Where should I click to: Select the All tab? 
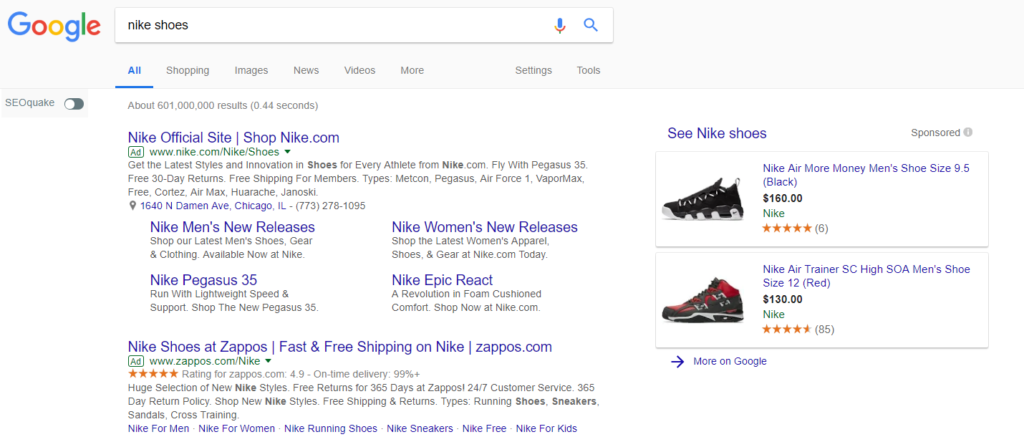point(135,71)
